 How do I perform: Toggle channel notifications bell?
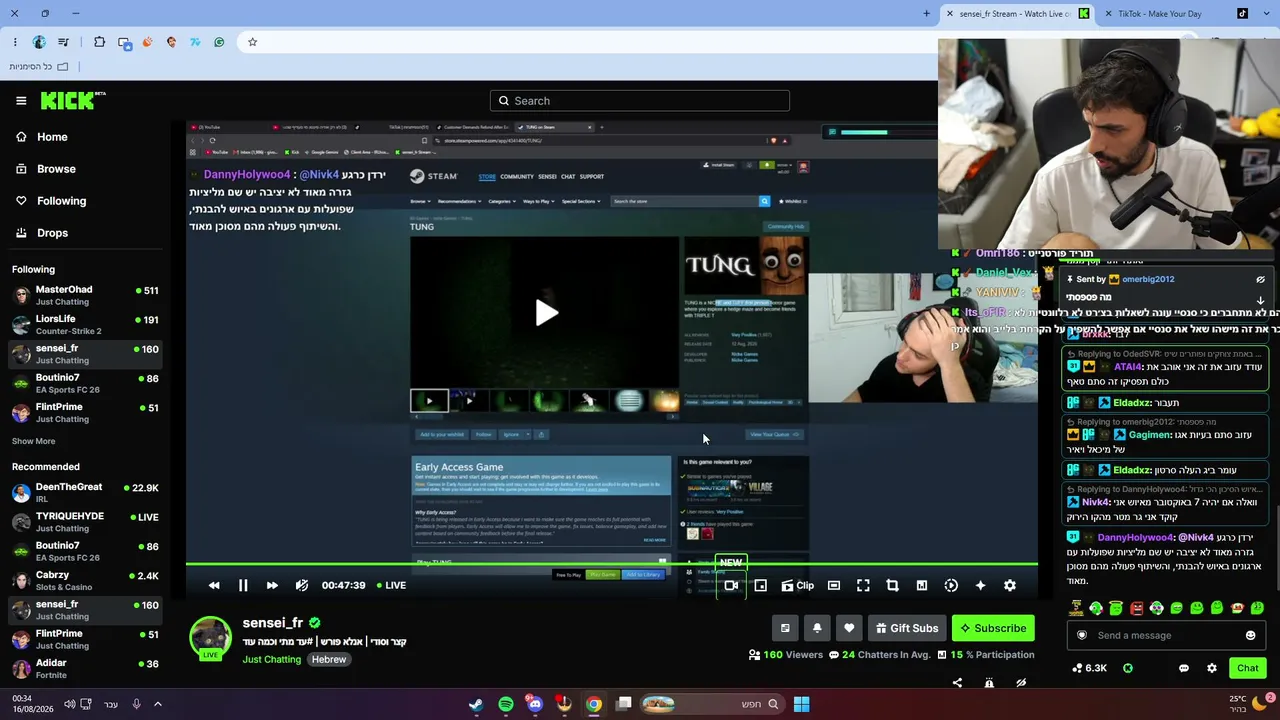817,628
